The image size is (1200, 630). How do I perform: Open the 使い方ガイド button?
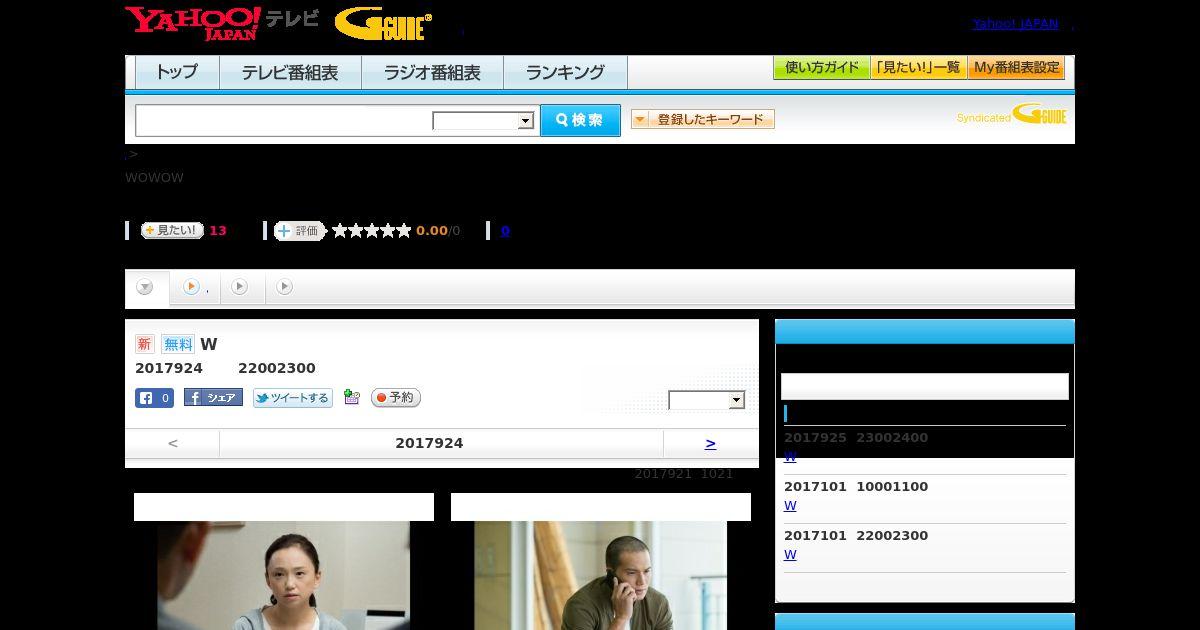pyautogui.click(x=821, y=68)
